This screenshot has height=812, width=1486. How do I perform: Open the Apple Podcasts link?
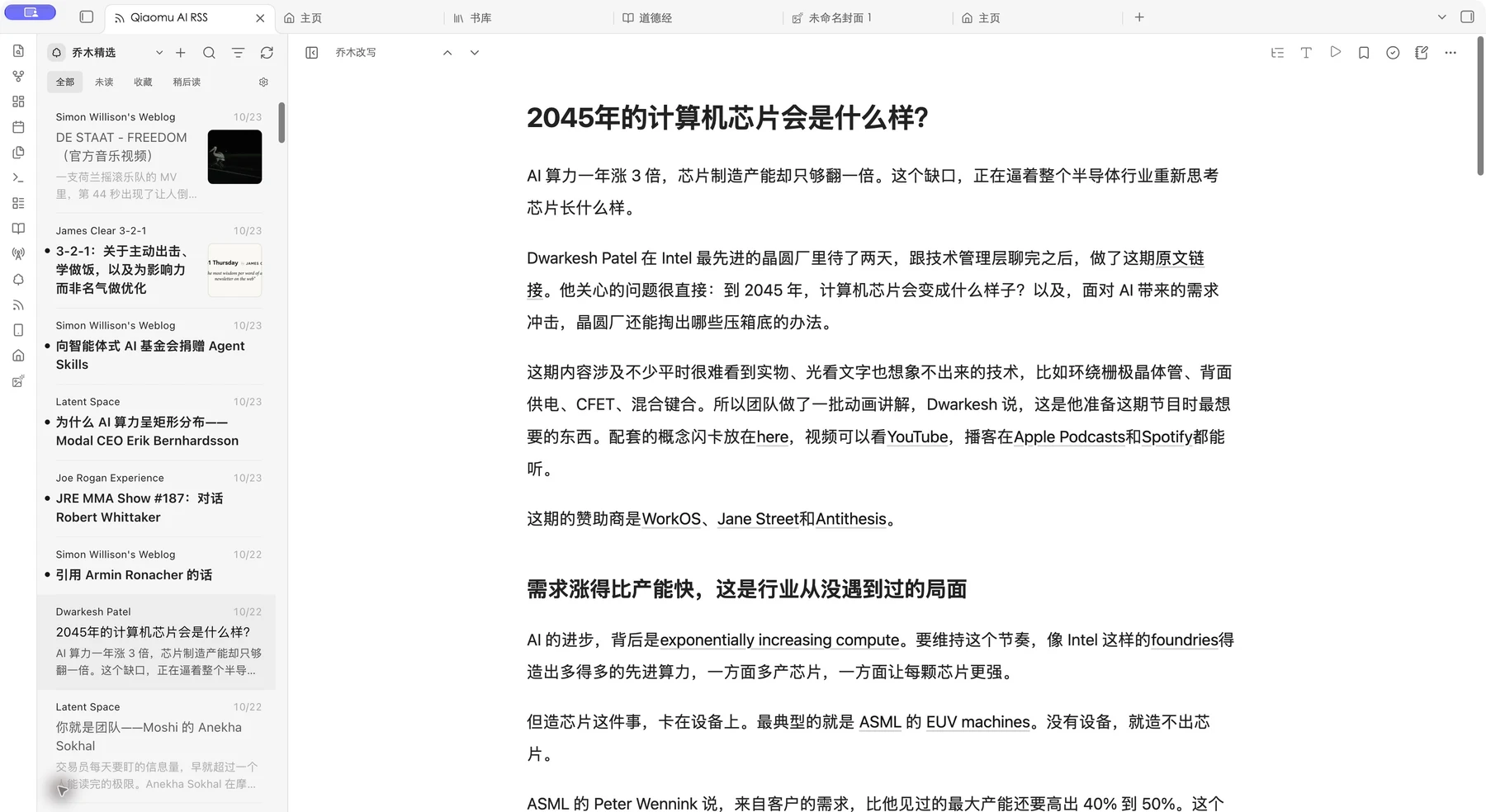1069,437
